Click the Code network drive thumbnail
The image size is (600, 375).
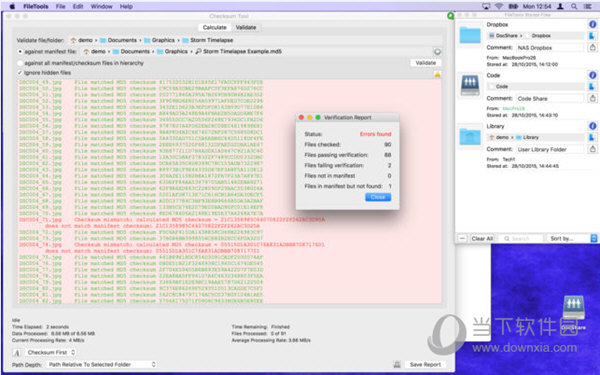tap(470, 85)
